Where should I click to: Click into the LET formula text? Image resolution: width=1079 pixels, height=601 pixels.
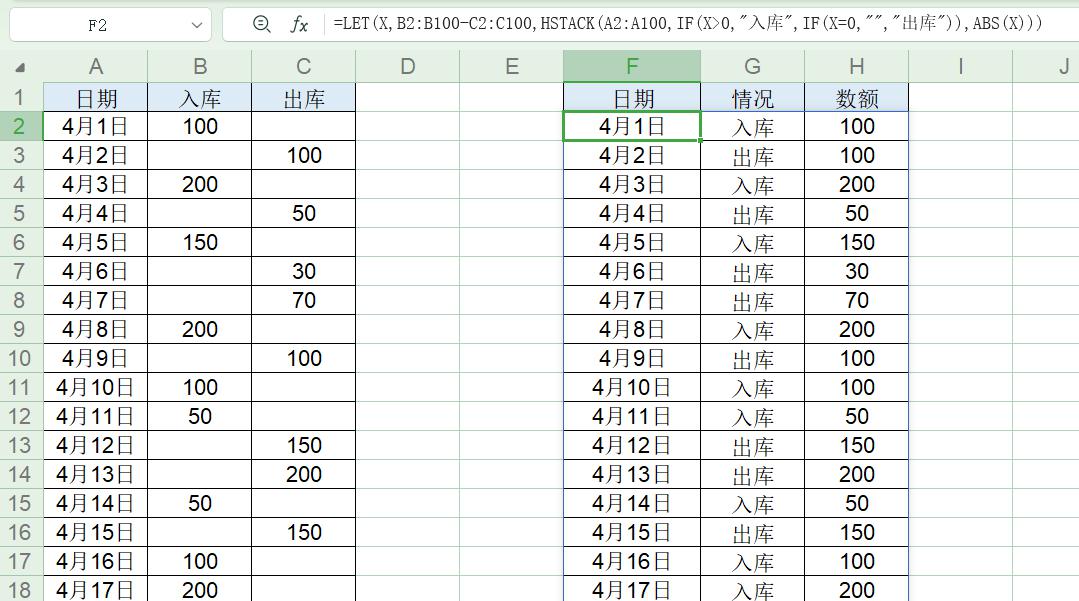coord(687,23)
